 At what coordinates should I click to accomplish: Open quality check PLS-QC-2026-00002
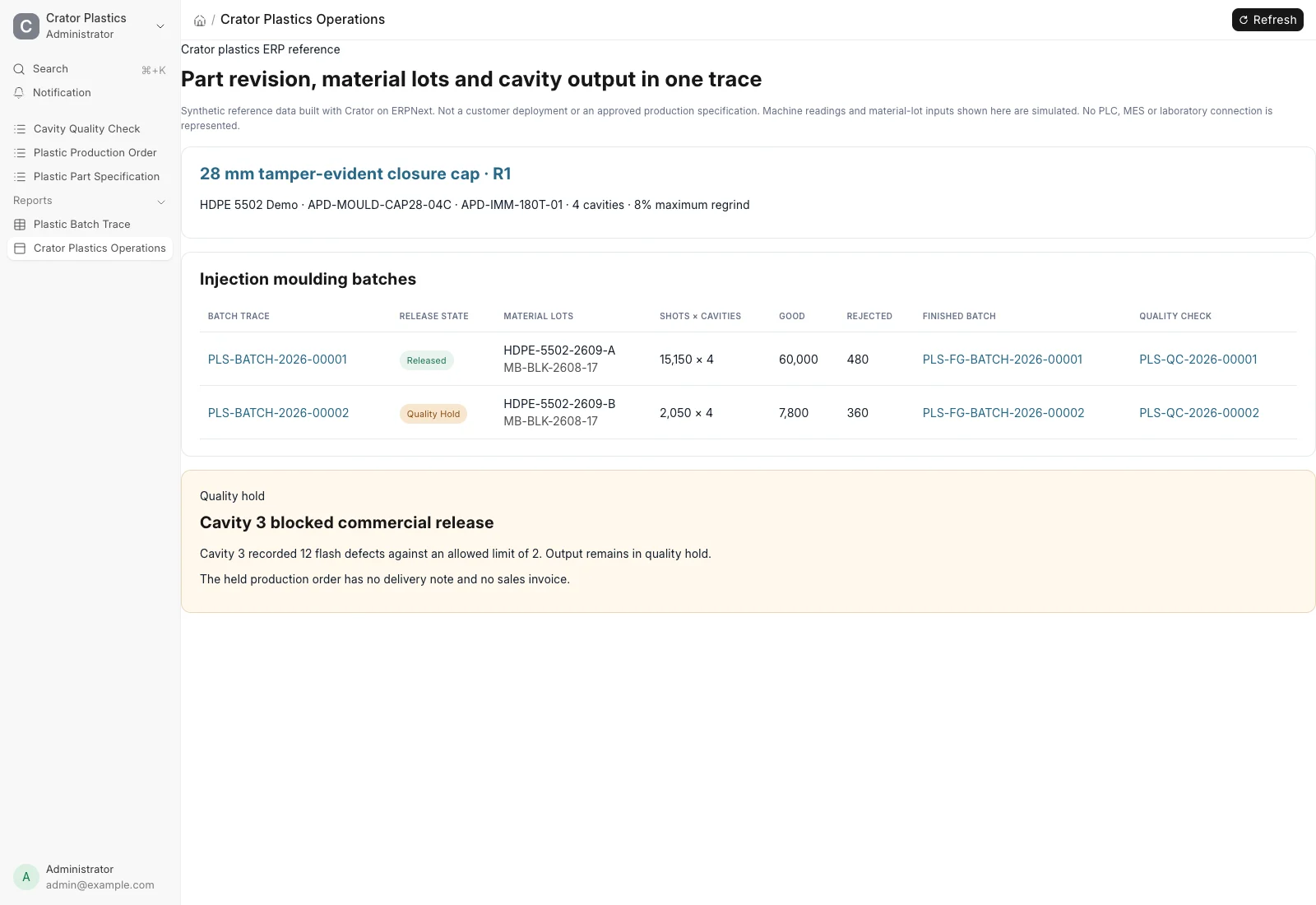coord(1199,413)
